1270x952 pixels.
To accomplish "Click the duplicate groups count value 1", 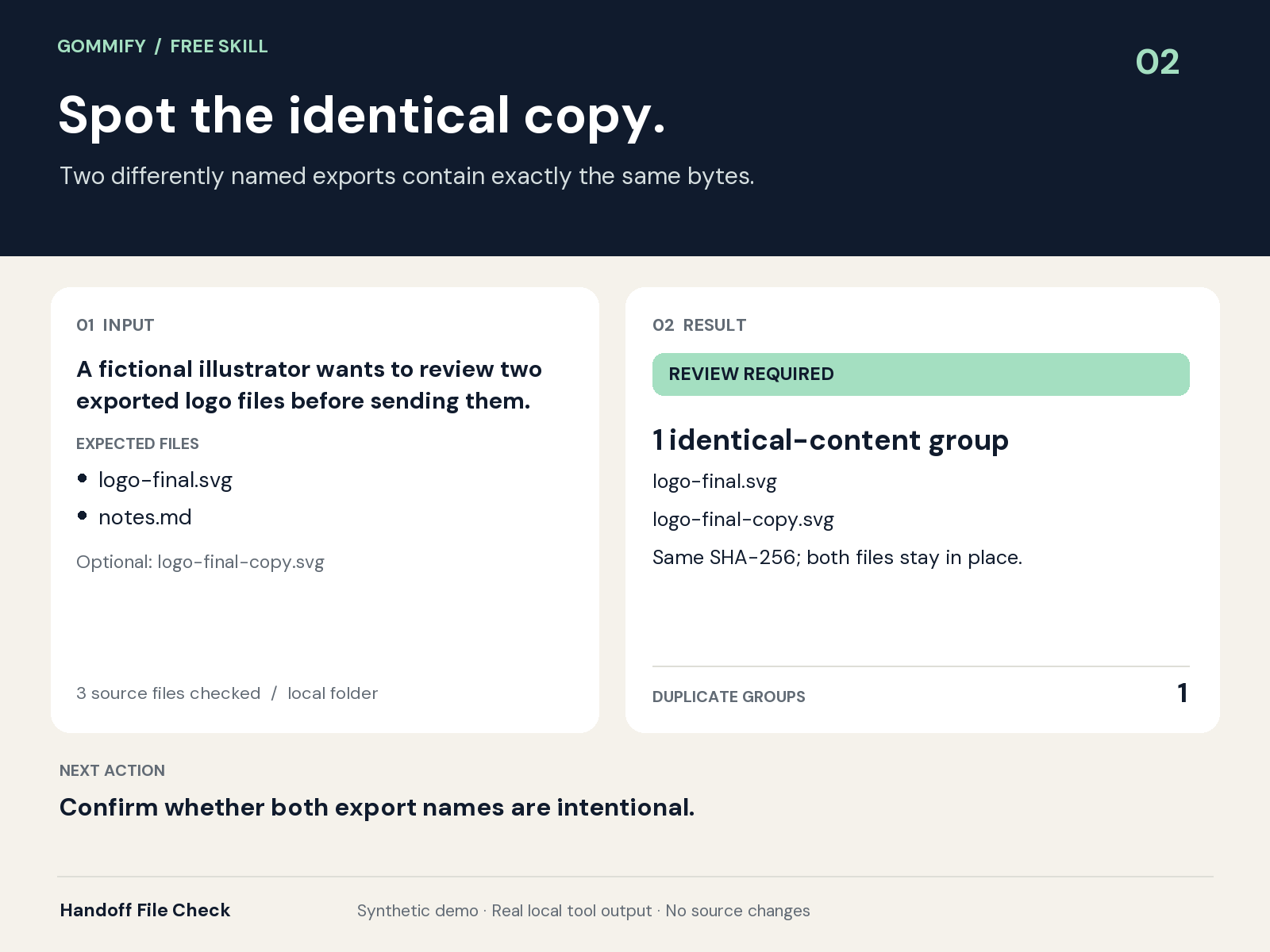I will [1183, 693].
